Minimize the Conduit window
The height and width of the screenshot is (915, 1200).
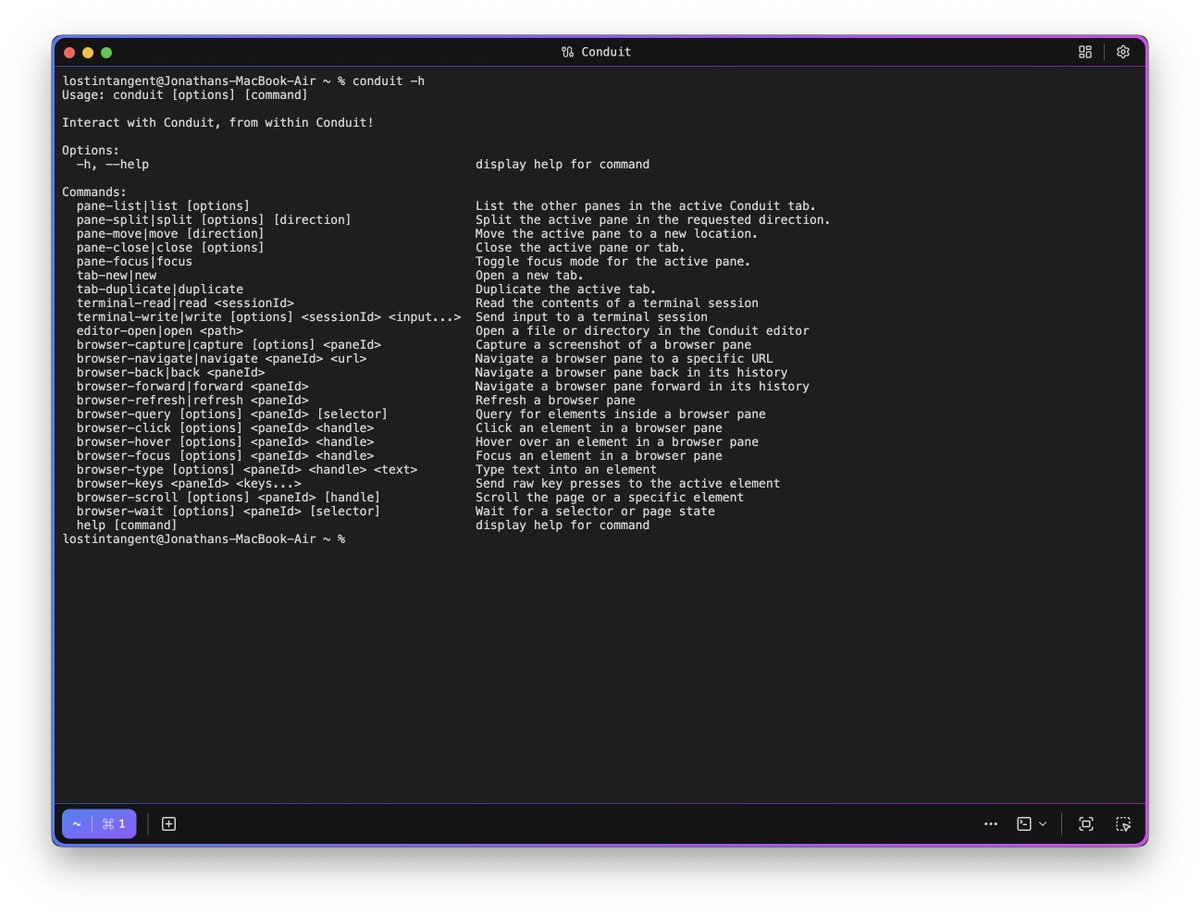(87, 51)
